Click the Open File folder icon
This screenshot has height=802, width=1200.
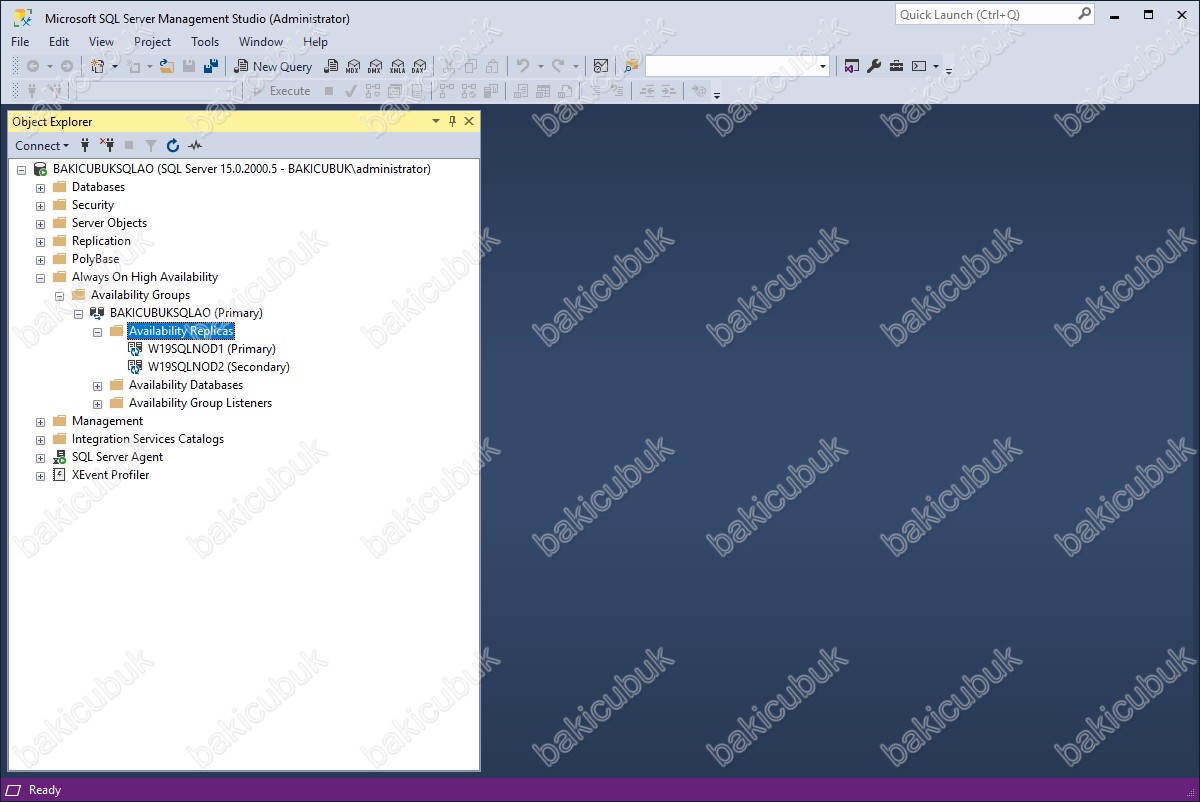[x=167, y=66]
